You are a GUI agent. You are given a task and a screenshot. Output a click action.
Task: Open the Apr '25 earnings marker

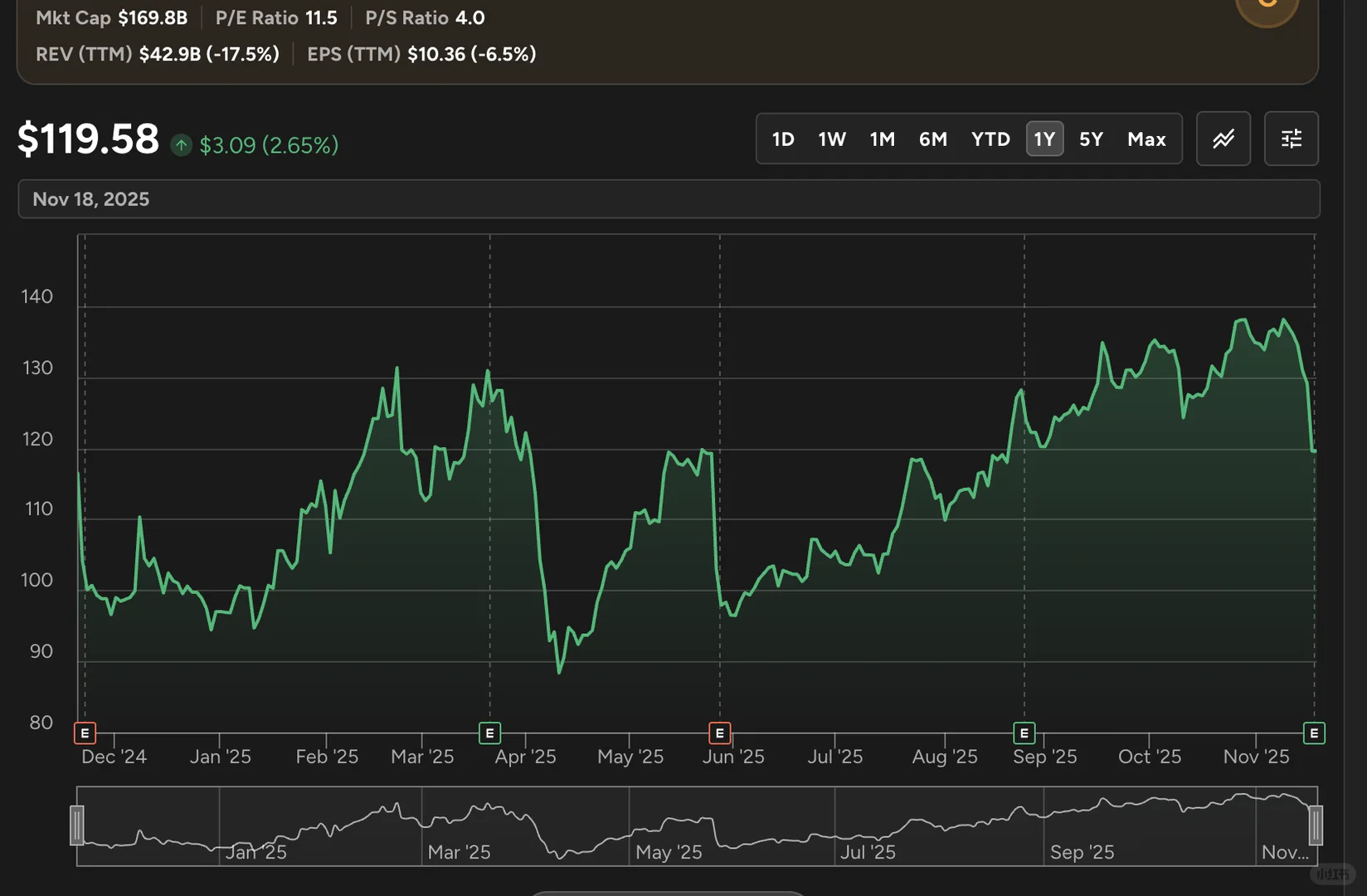[x=489, y=733]
